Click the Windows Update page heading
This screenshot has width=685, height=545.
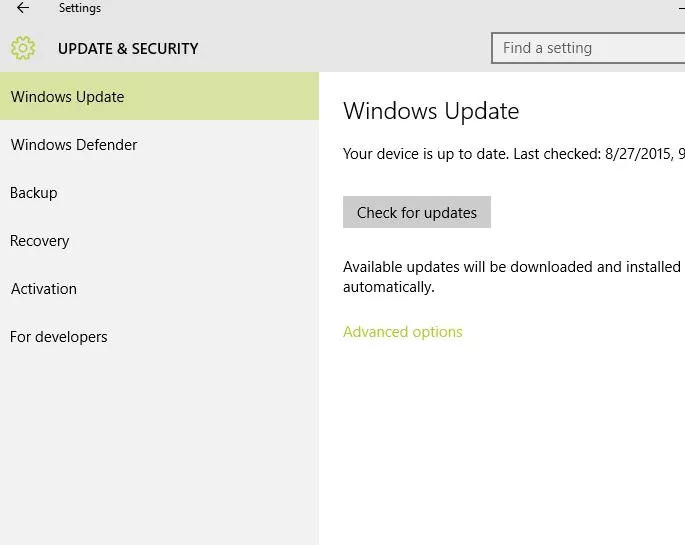pyautogui.click(x=431, y=111)
